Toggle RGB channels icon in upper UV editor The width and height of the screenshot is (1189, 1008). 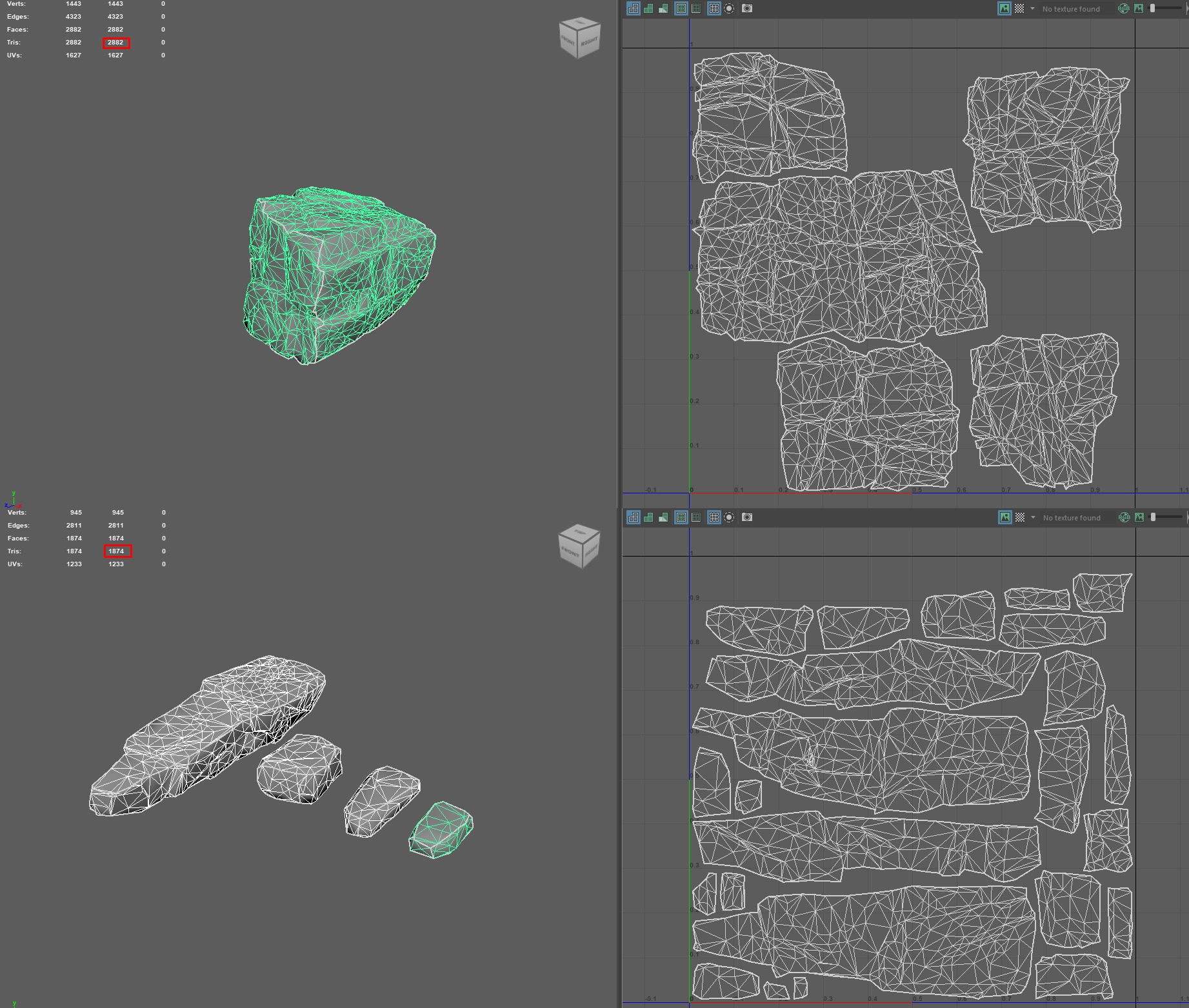point(1124,8)
